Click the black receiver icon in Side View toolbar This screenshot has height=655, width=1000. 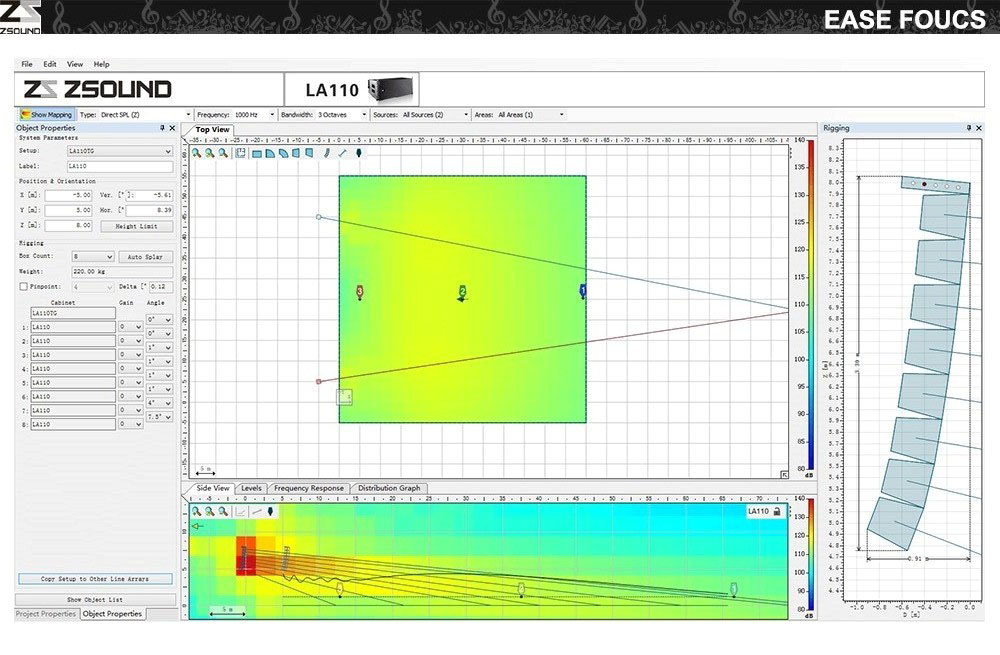click(x=270, y=511)
